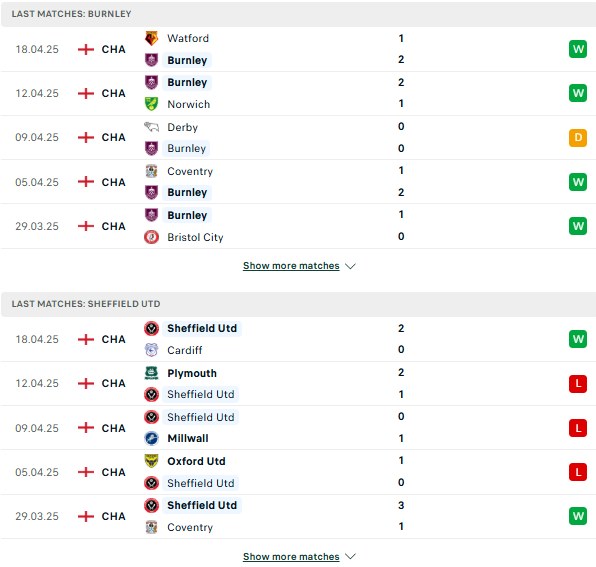
Task: Click the Cardiff bluebird crest icon
Action: pos(151,350)
